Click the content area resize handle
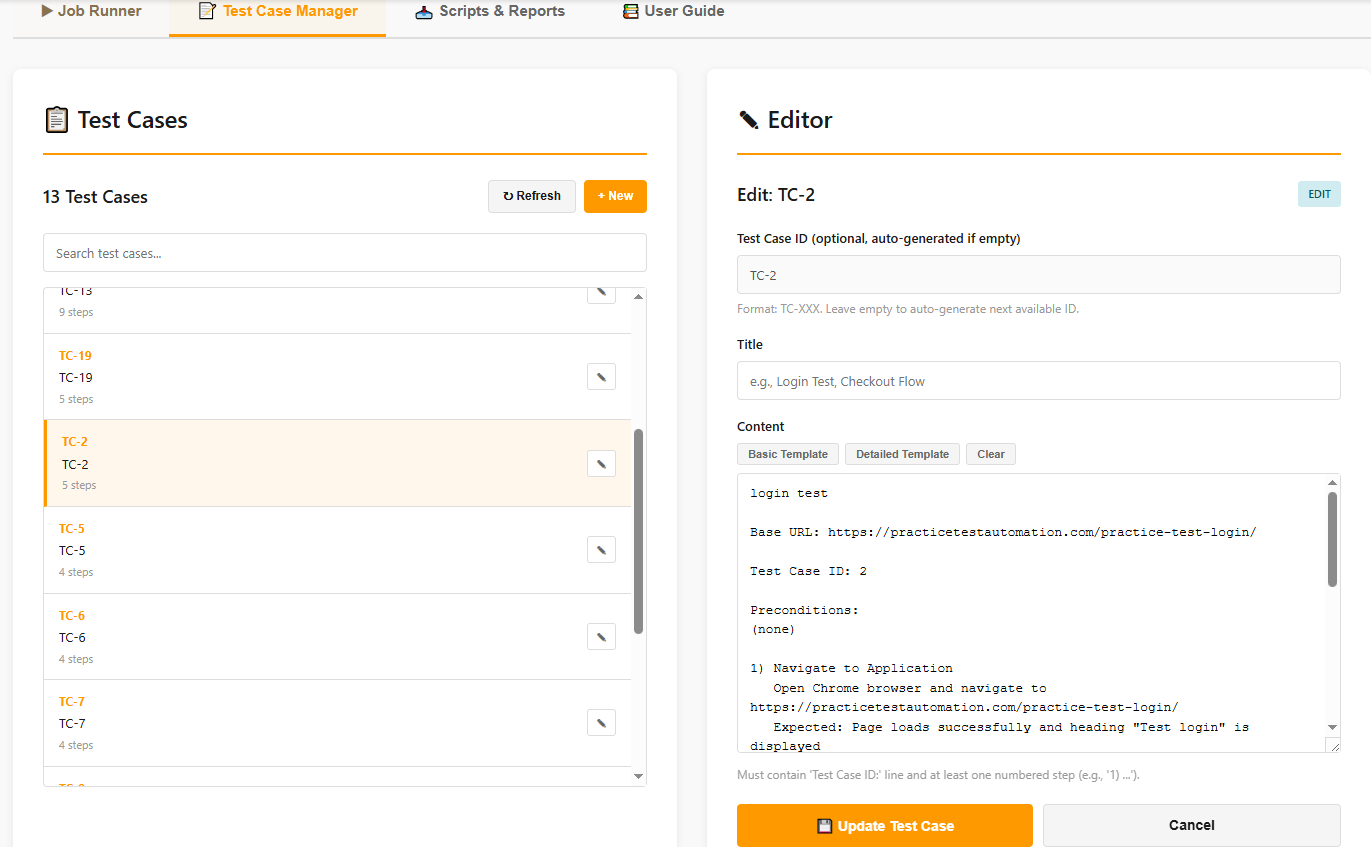This screenshot has height=847, width=1371. pyautogui.click(x=1333, y=745)
